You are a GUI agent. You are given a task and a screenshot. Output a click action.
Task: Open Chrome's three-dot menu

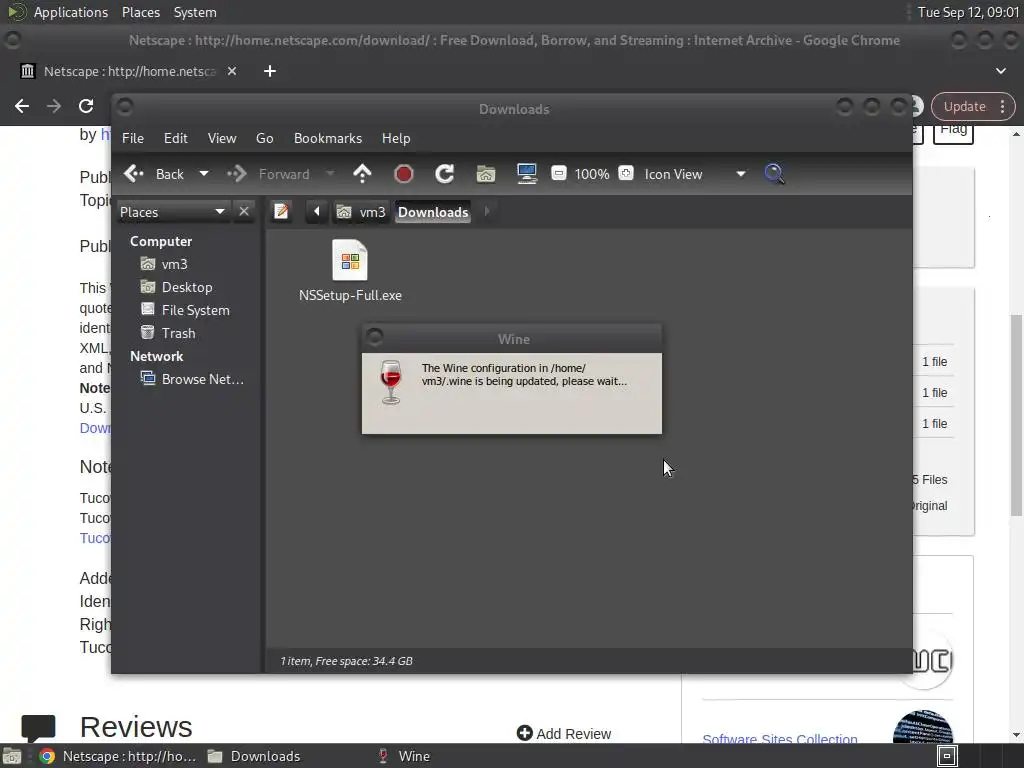click(x=1002, y=106)
